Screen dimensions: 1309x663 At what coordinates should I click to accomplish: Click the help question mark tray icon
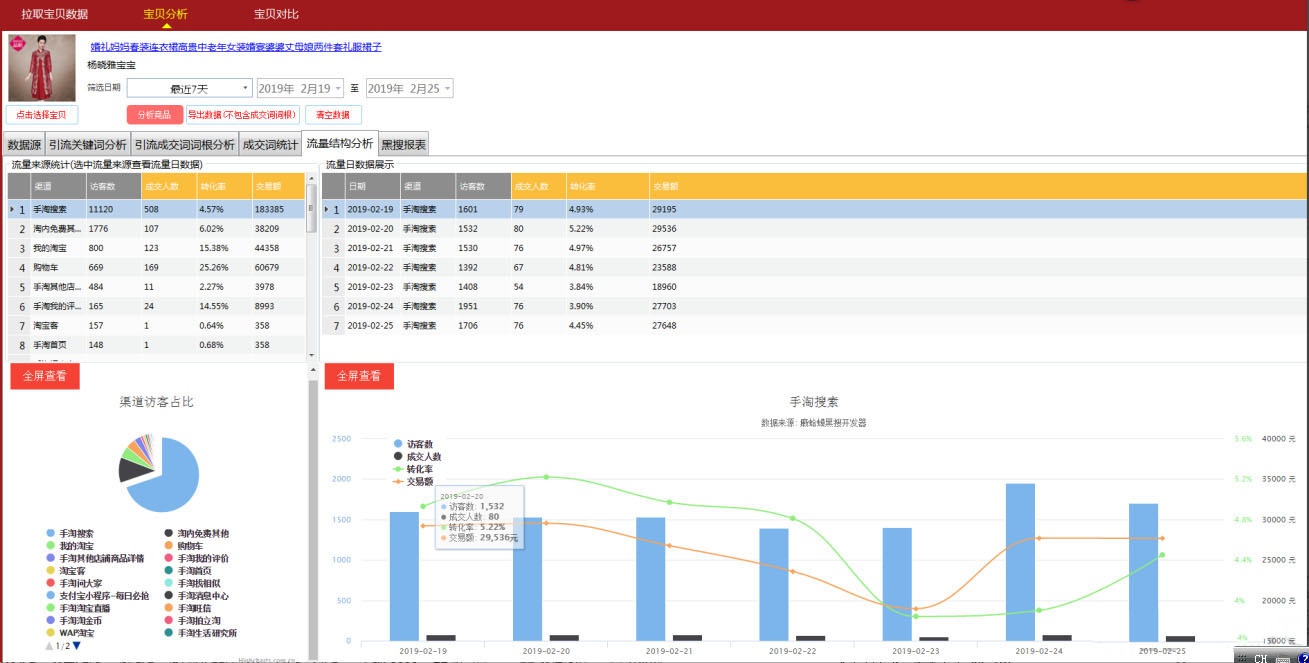pyautogui.click(x=1302, y=657)
